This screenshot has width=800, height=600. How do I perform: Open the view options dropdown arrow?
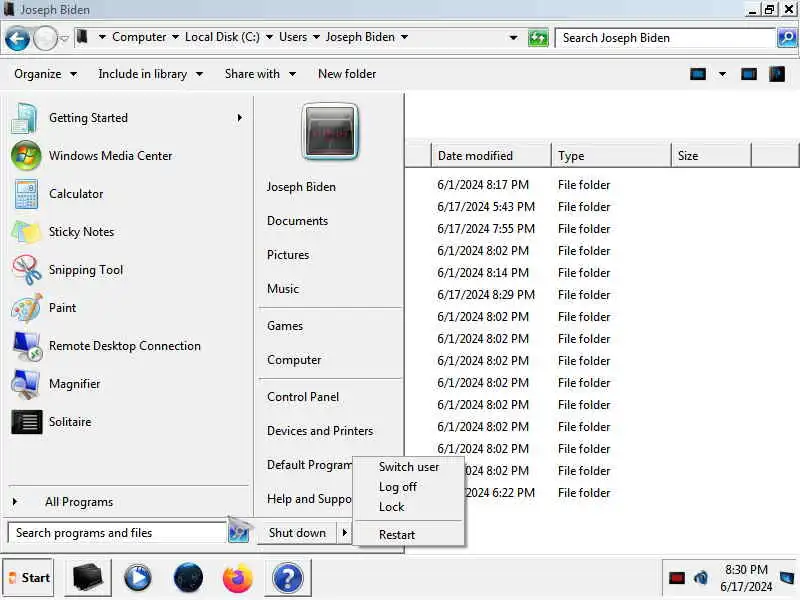[722, 74]
